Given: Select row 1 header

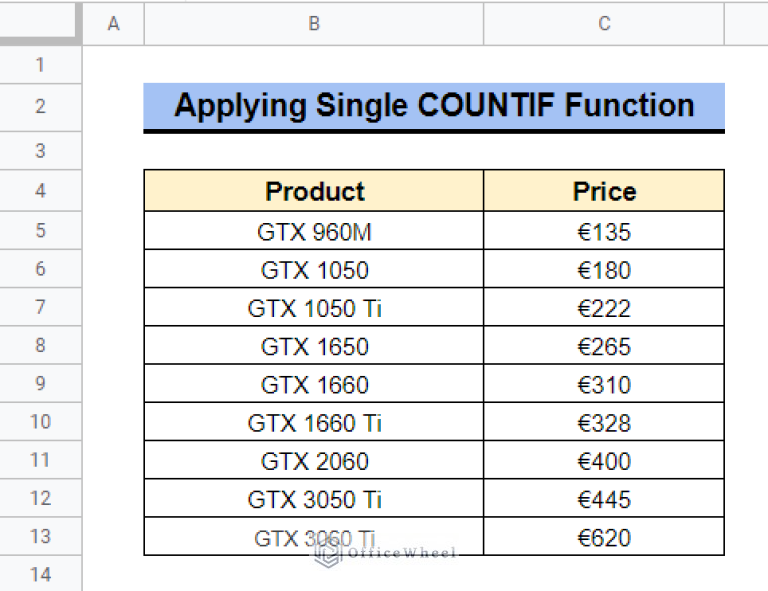Looking at the screenshot, I should [40, 65].
